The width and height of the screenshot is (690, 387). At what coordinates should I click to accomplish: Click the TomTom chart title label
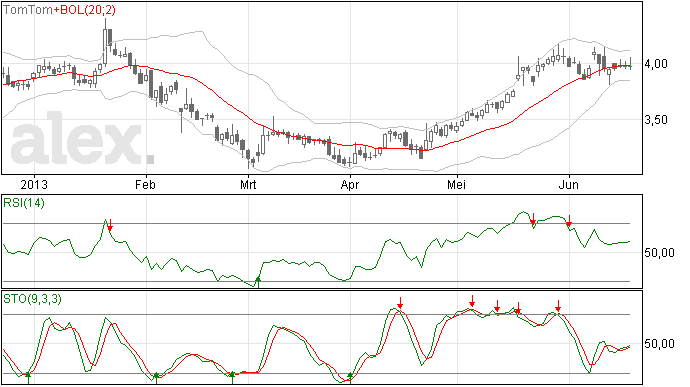tap(28, 10)
